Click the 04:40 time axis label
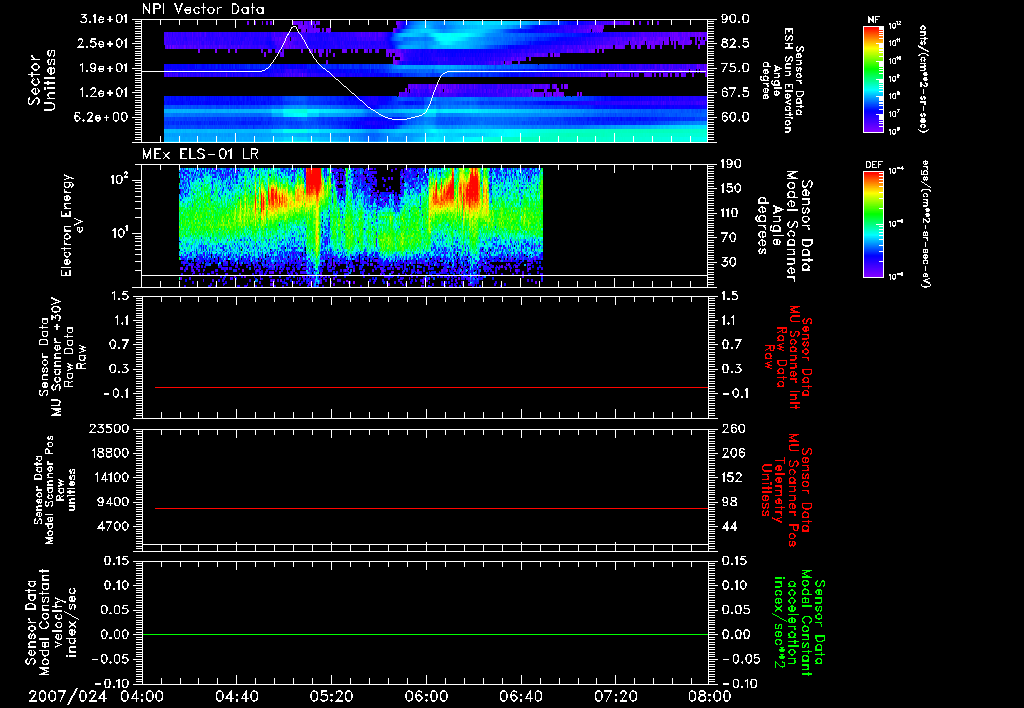 (236, 696)
